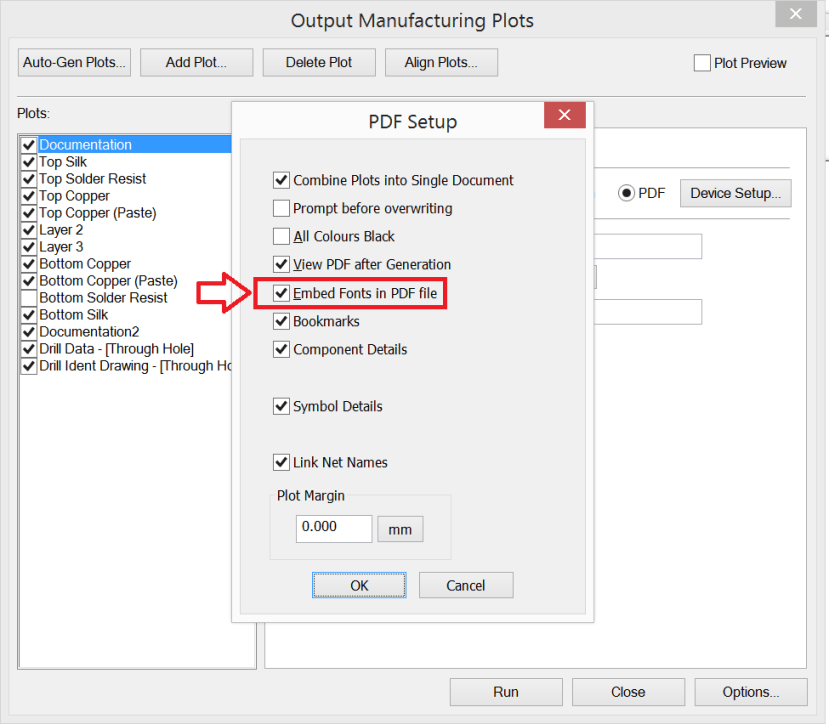The height and width of the screenshot is (724, 829).
Task: Uncheck the Bottom Copper (Paste) checkbox
Action: [x=29, y=281]
